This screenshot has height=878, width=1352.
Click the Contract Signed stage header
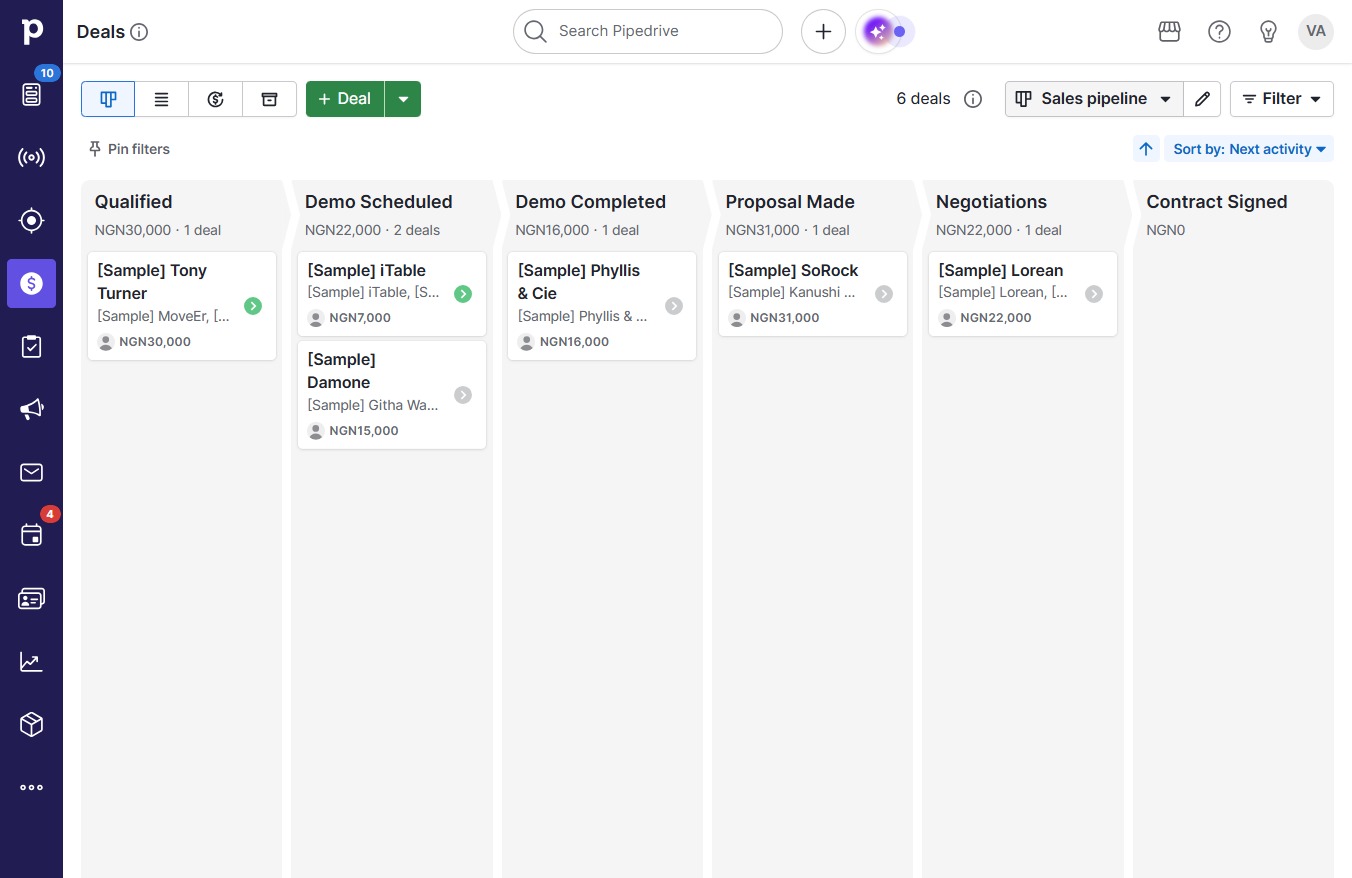1217,202
